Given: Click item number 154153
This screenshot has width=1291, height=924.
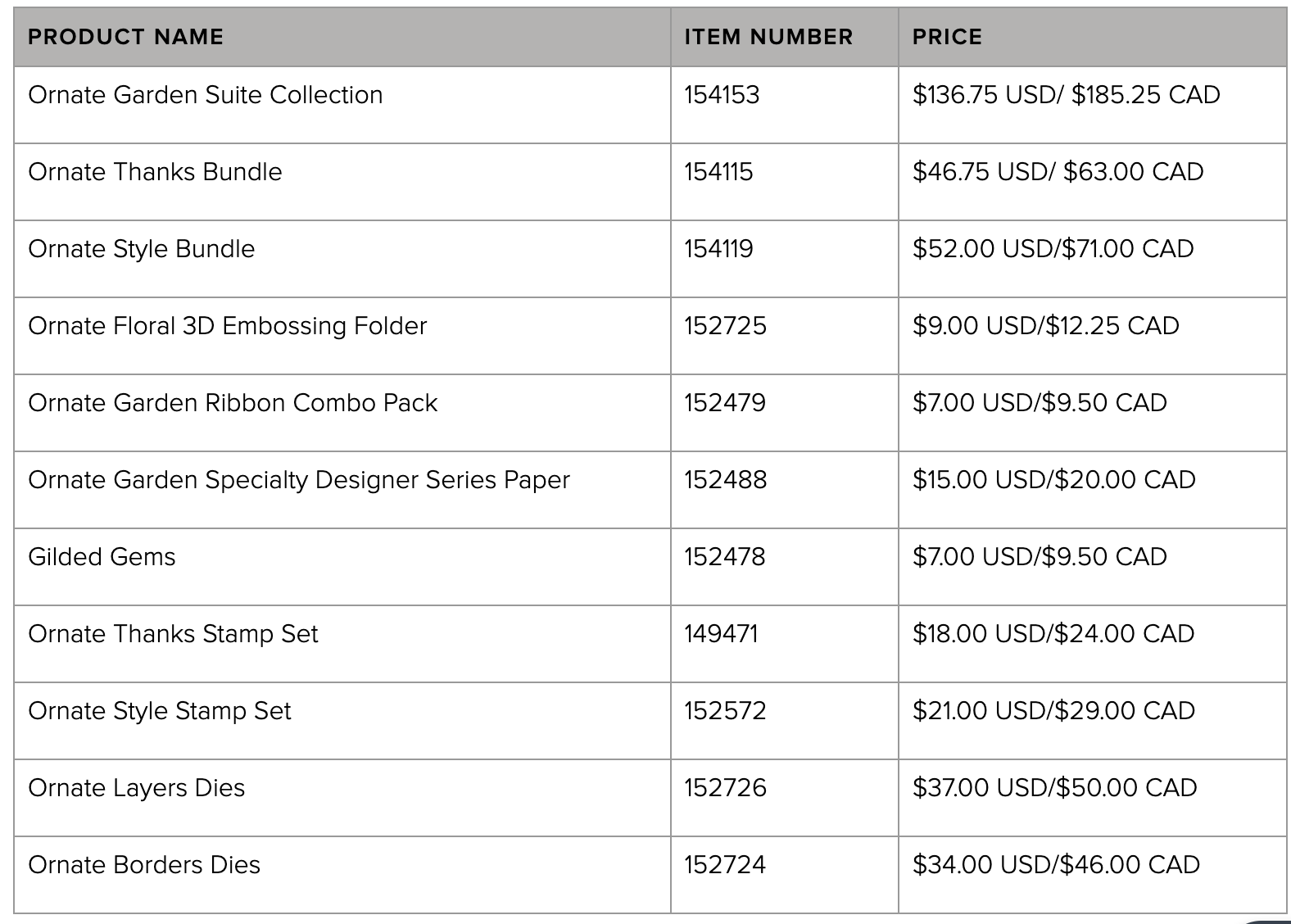Looking at the screenshot, I should pyautogui.click(x=722, y=95).
